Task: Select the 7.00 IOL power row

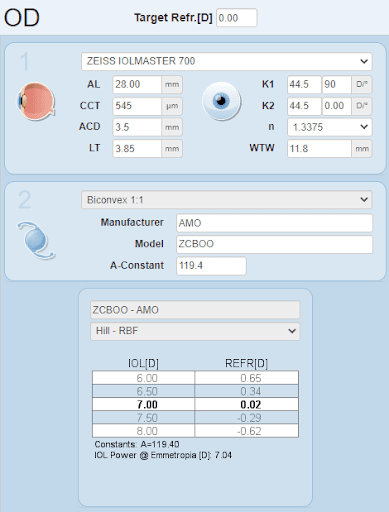Action: tap(195, 404)
